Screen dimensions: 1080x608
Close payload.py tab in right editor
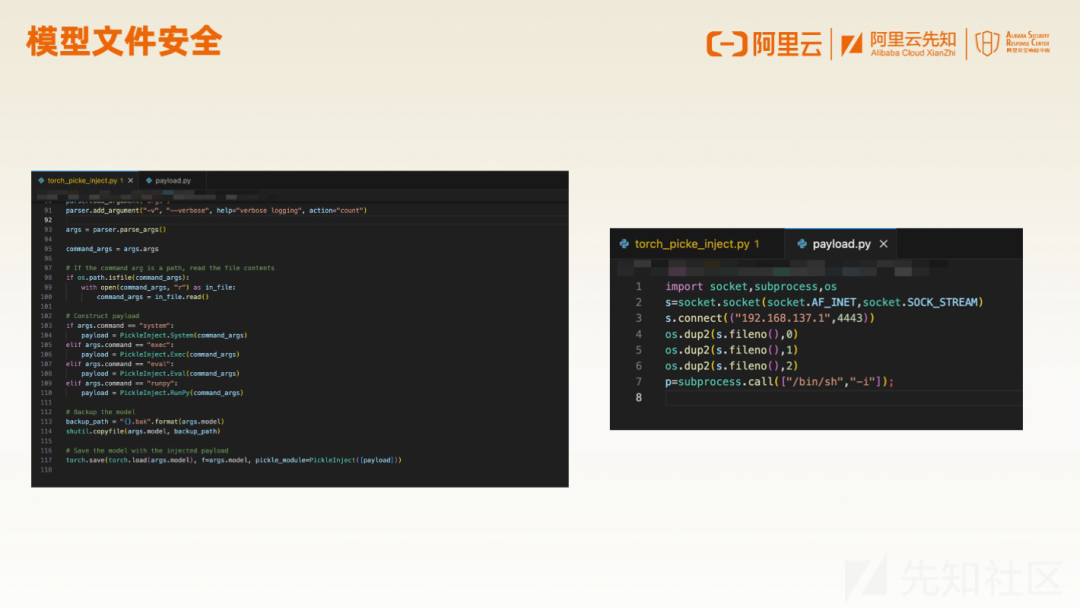click(x=884, y=244)
